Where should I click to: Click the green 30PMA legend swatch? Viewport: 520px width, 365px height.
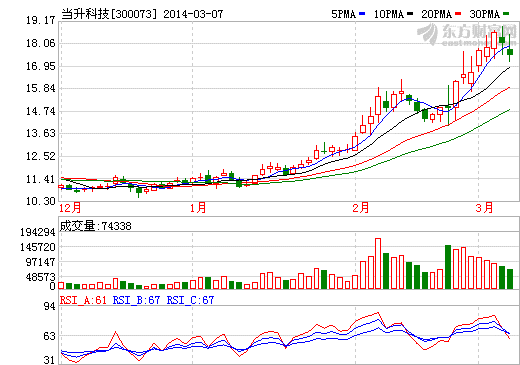click(506, 14)
